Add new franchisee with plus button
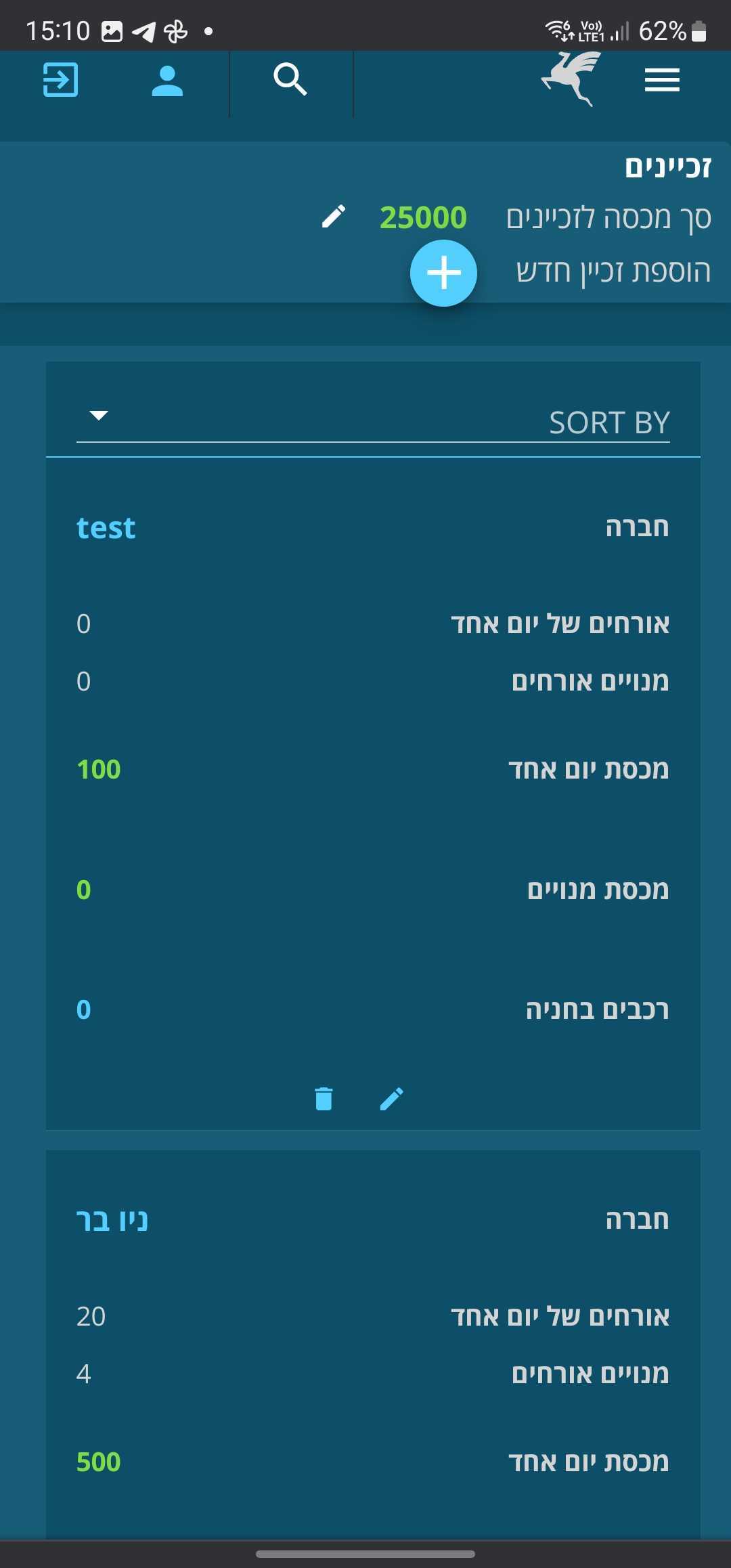Image resolution: width=731 pixels, height=1568 pixels. [443, 273]
